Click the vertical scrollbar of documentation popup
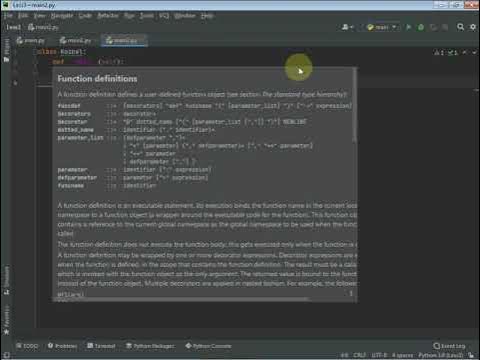The width and height of the screenshot is (480, 360). [354, 106]
